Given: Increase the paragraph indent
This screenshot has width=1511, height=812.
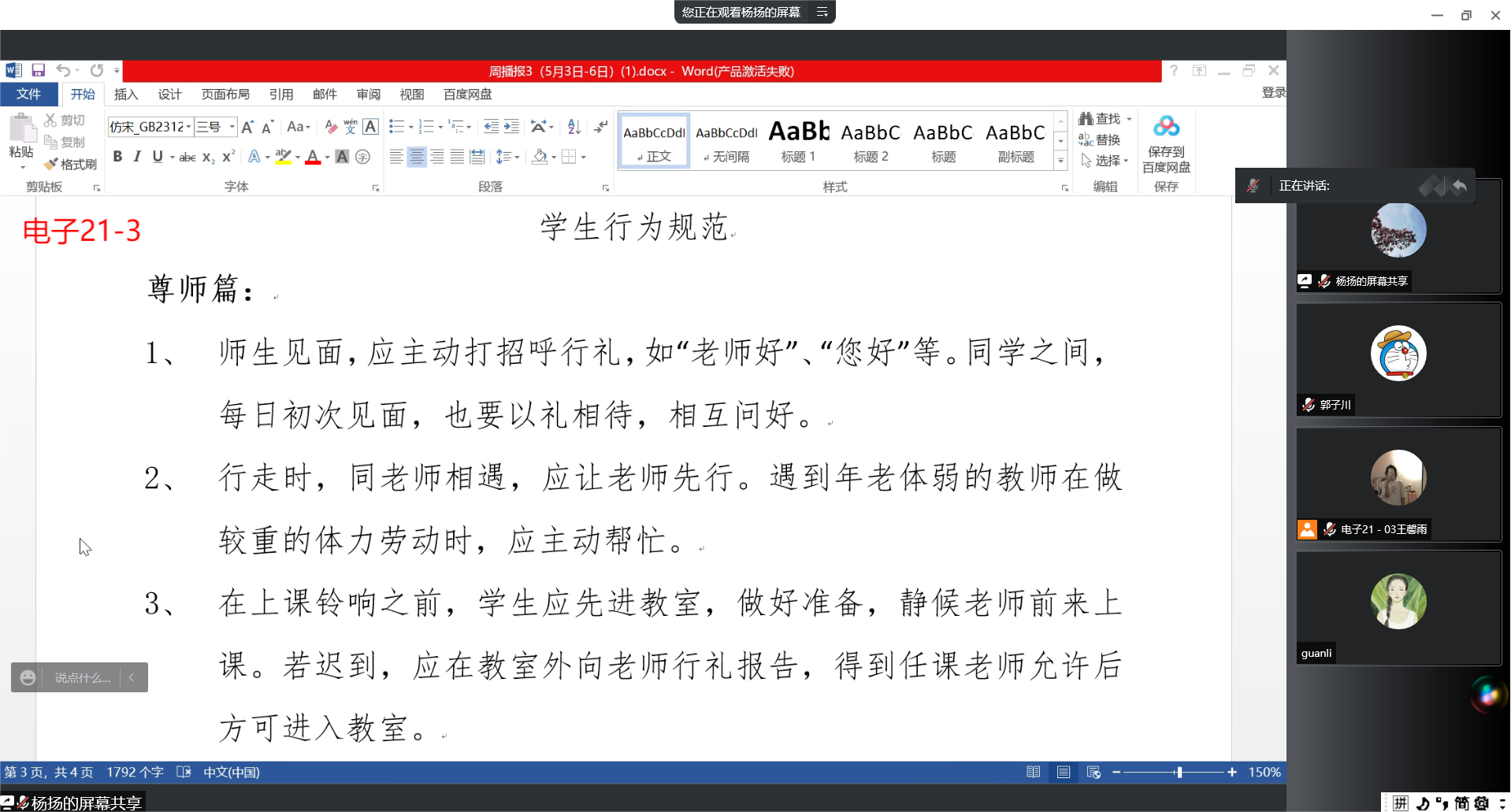Looking at the screenshot, I should [511, 127].
